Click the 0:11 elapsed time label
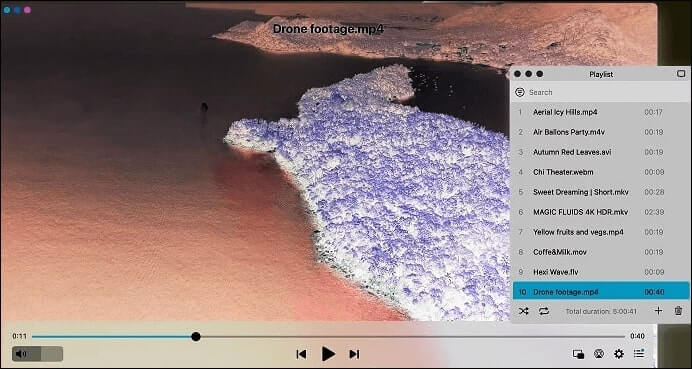The width and height of the screenshot is (692, 369). tap(19, 336)
